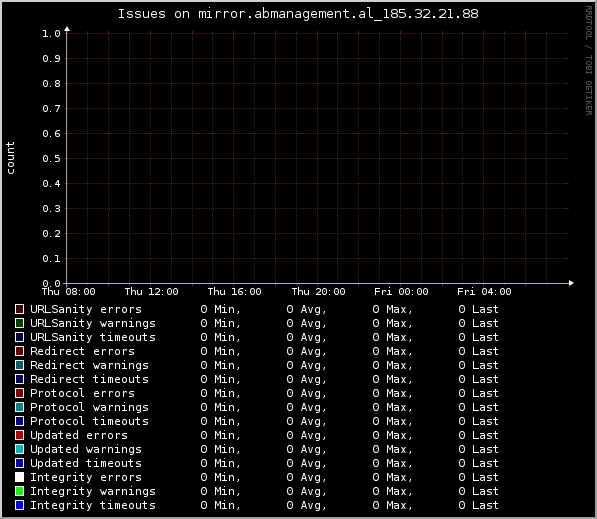The width and height of the screenshot is (597, 519).
Task: Click the Redirect errors legend swatch
Action: [x=19, y=351]
